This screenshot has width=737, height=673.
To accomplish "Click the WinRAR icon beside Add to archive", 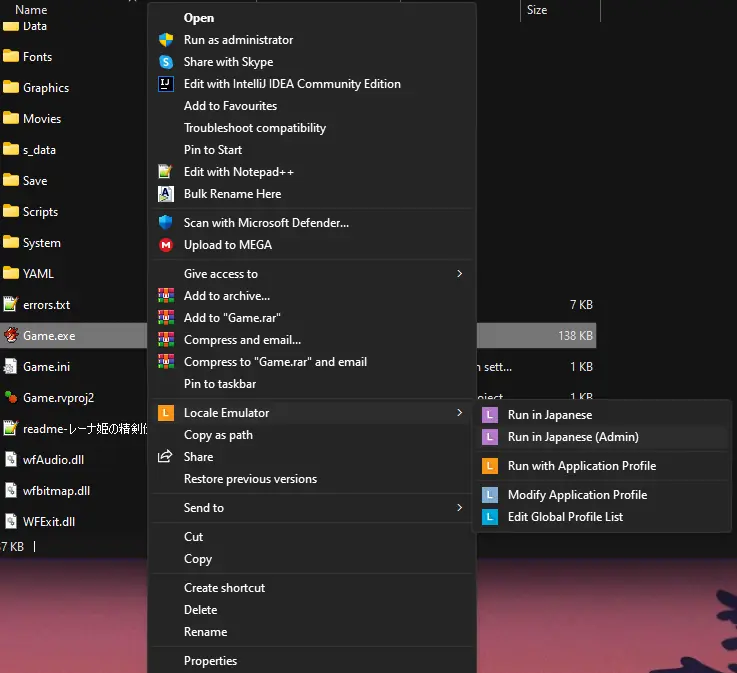I will point(166,296).
